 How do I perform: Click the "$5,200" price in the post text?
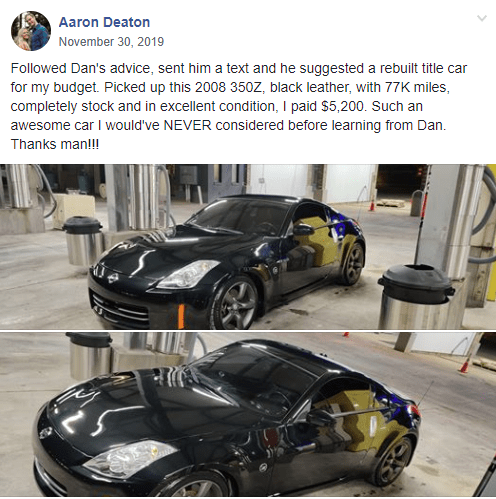tap(343, 106)
